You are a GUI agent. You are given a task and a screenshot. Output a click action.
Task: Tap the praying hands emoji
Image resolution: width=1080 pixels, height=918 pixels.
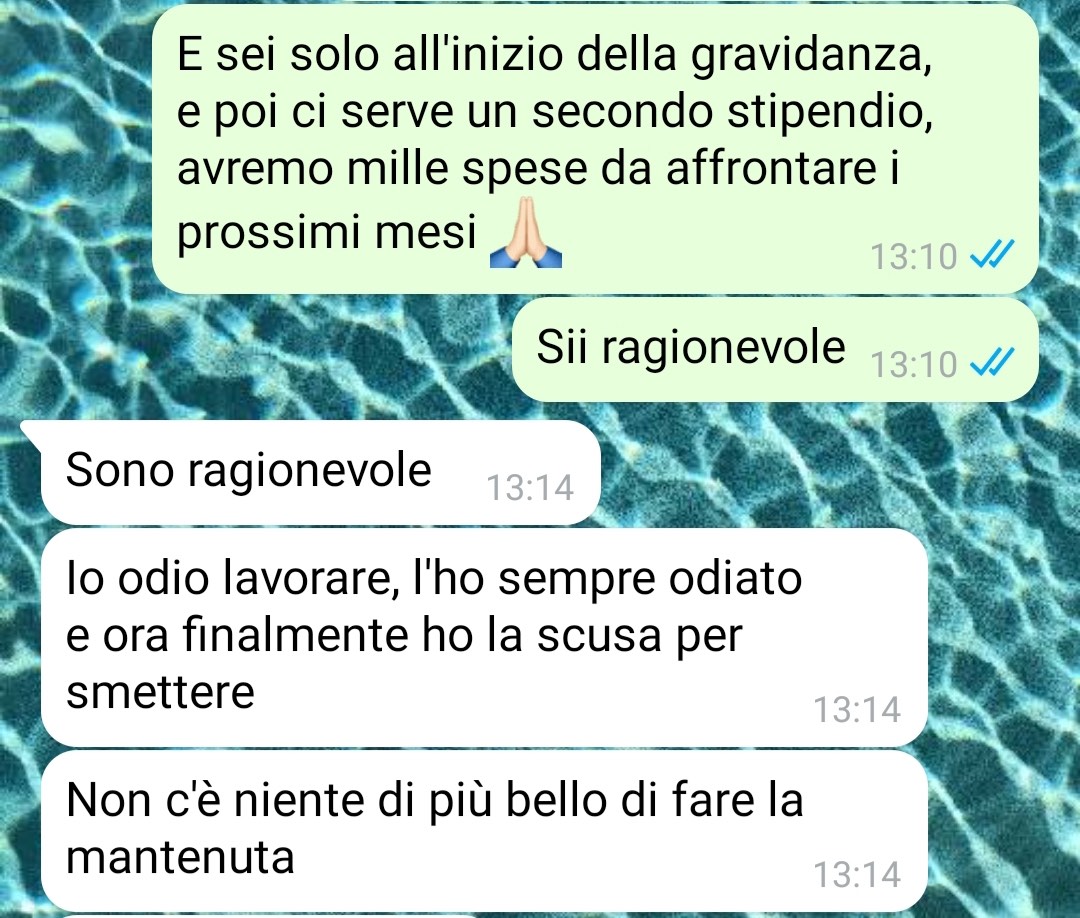526,232
